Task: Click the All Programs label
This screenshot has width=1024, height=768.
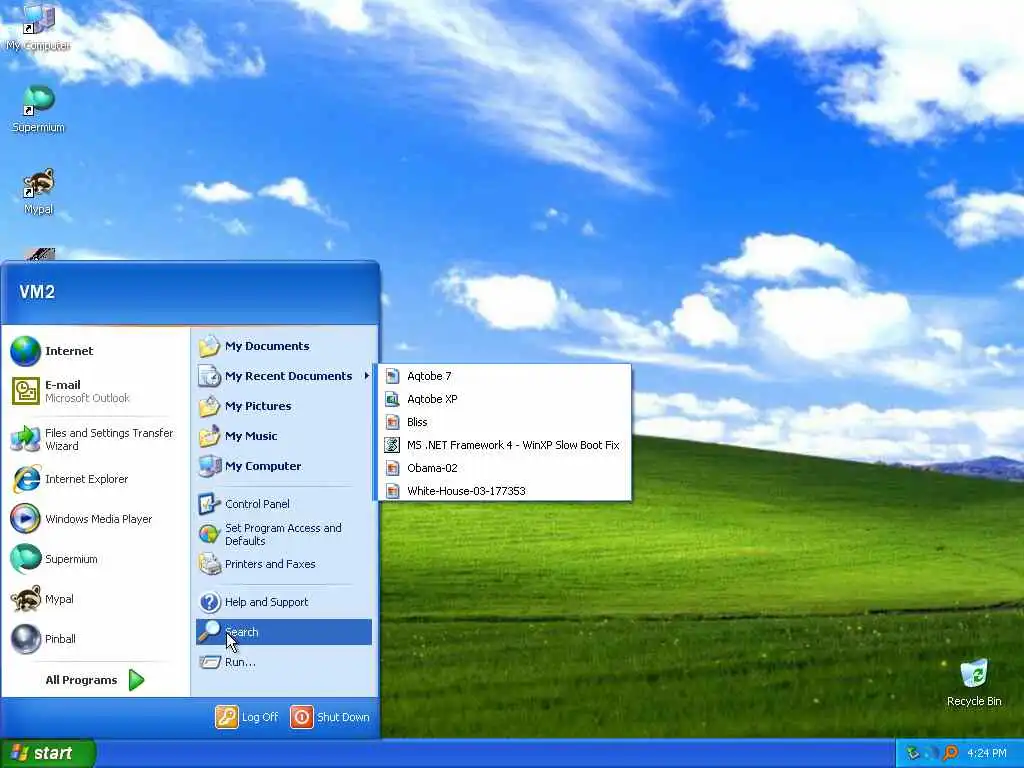Action: click(x=81, y=680)
